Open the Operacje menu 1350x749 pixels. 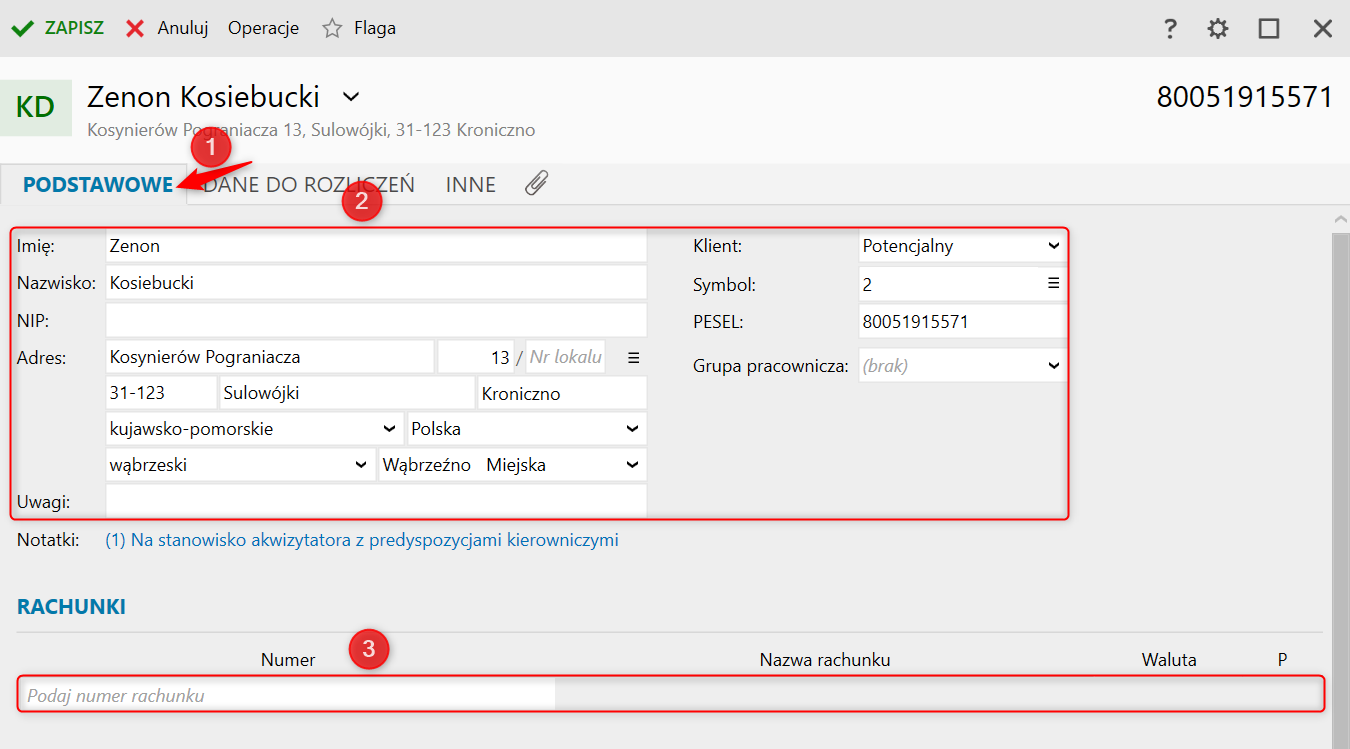tap(263, 29)
